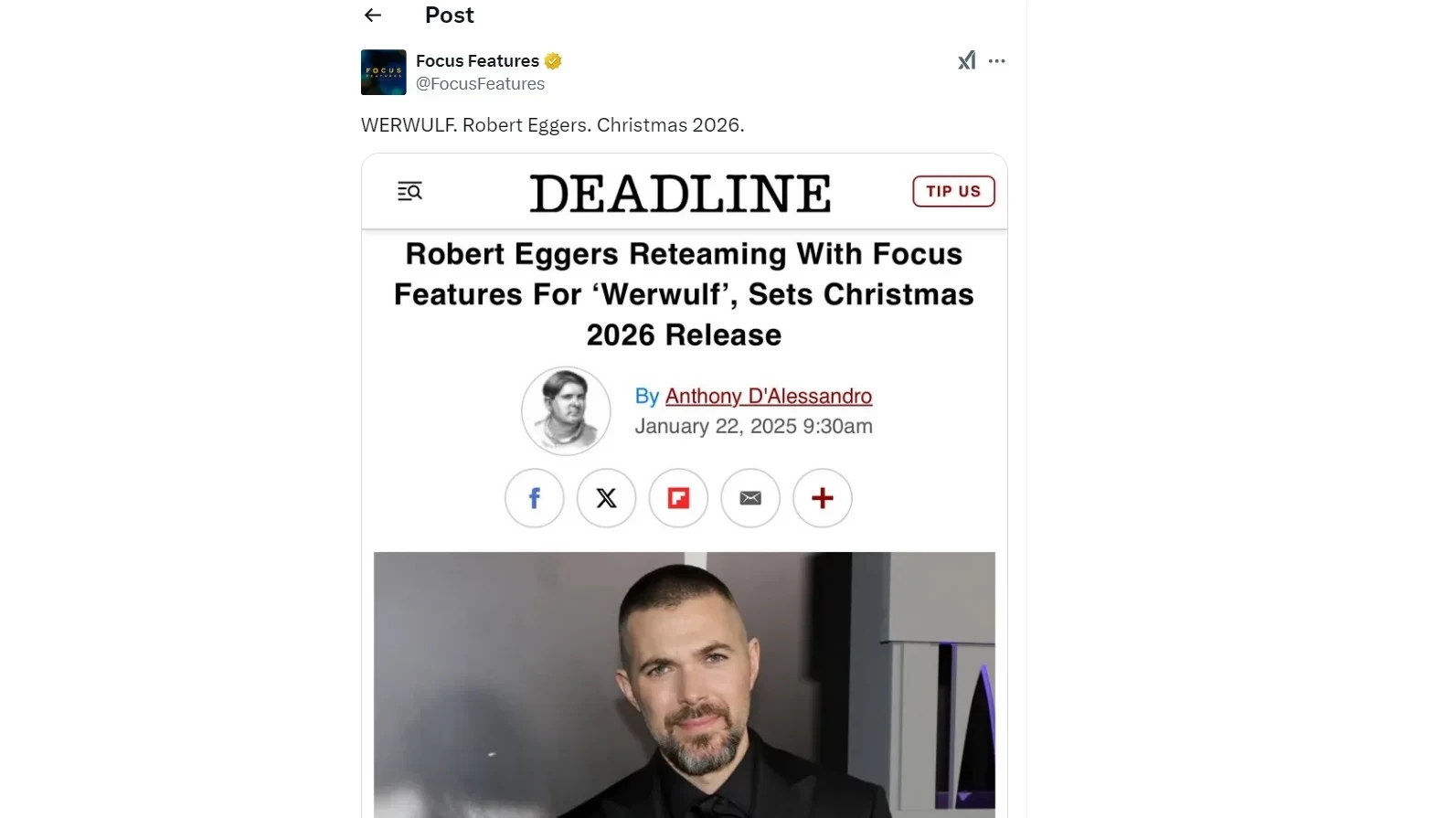Share article via Facebook icon
1456x818 pixels.
click(535, 498)
